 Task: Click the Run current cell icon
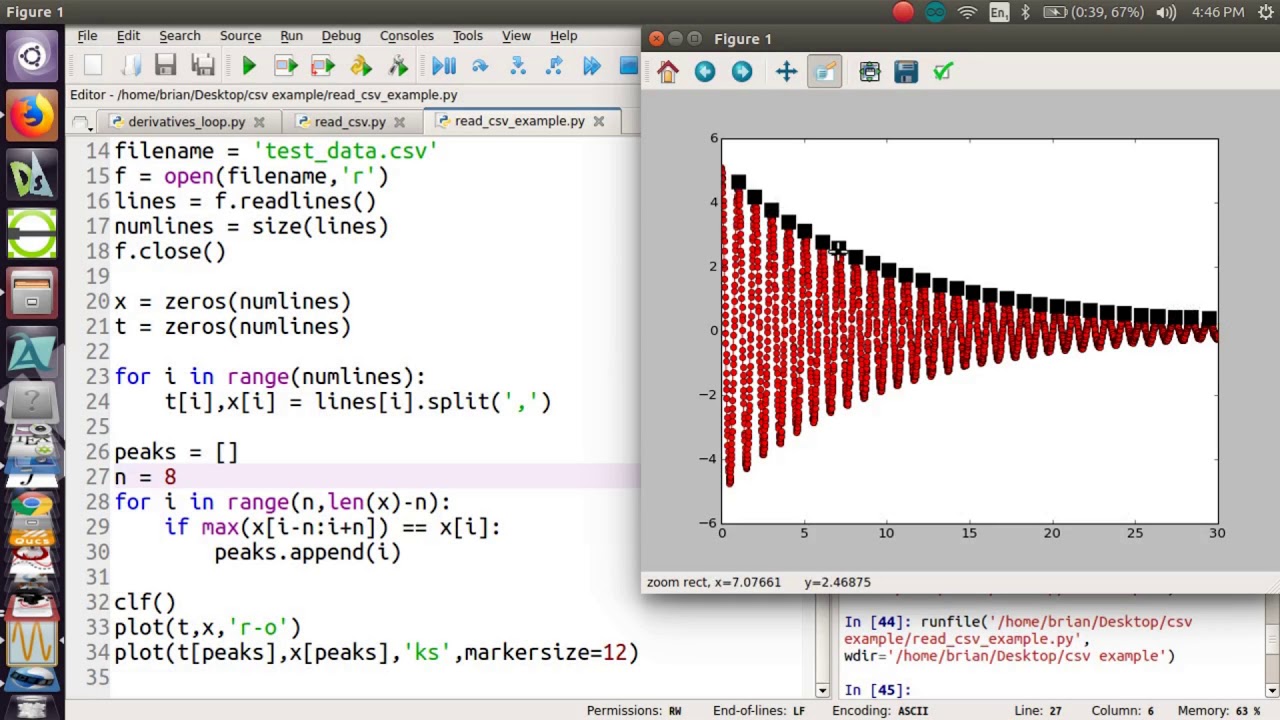click(286, 67)
